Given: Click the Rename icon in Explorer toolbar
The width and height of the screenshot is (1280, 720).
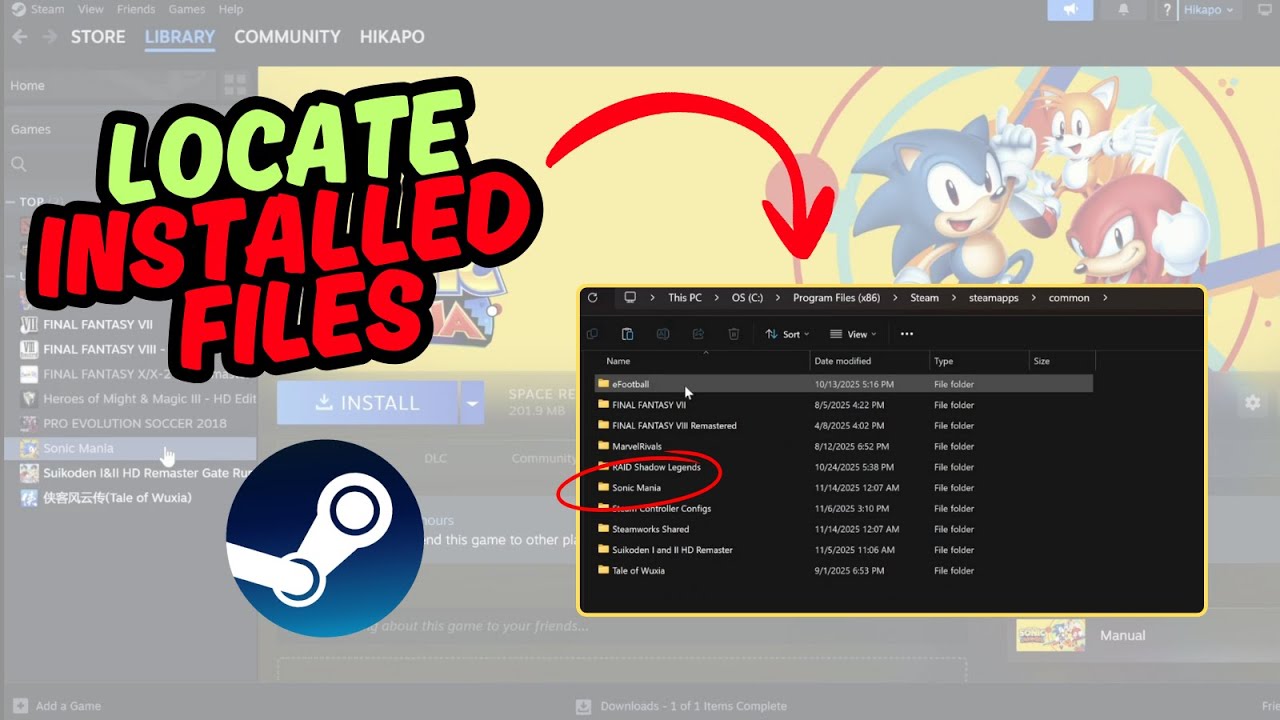Looking at the screenshot, I should 662,334.
